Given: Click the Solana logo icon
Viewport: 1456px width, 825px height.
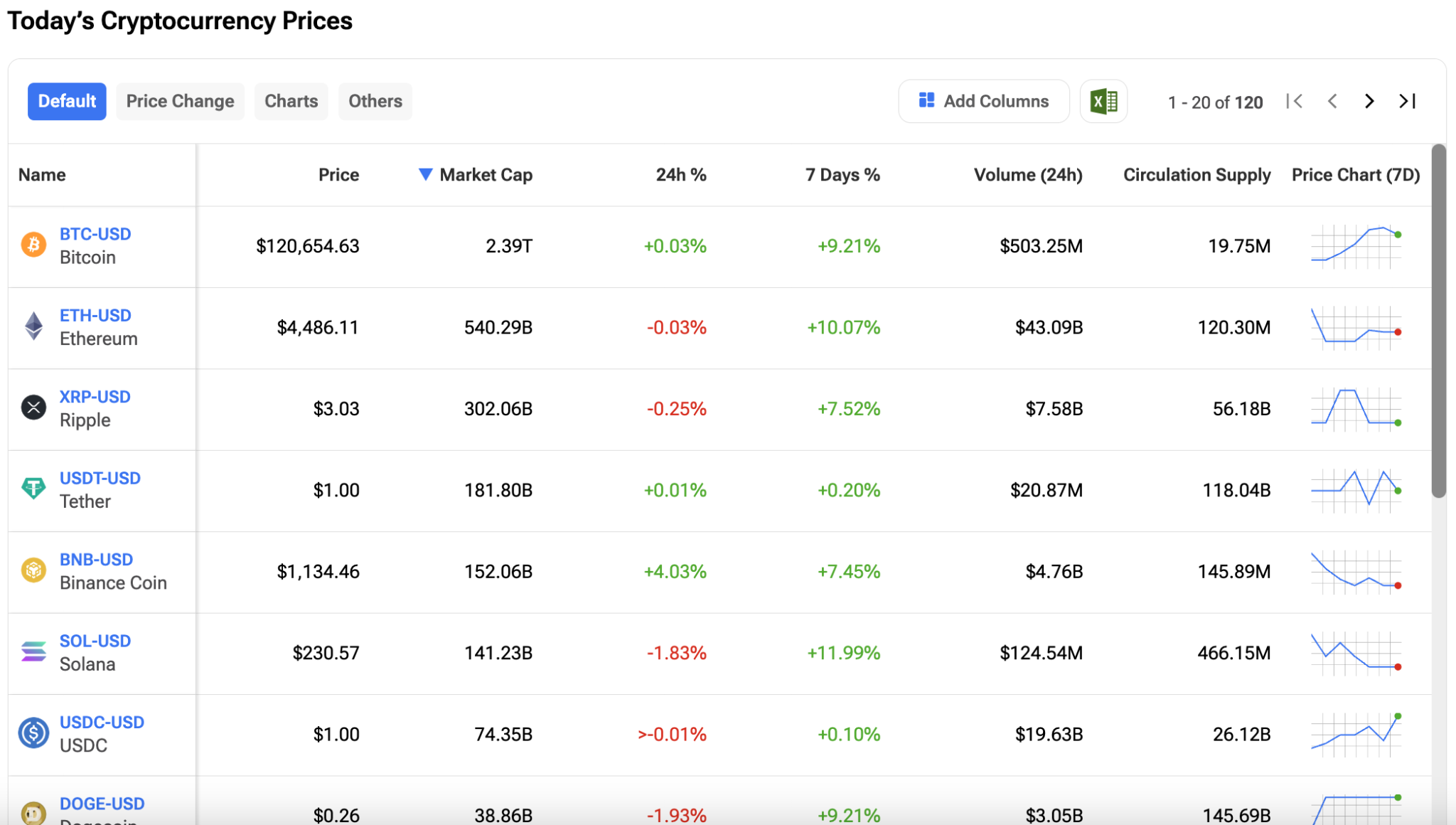Looking at the screenshot, I should point(33,651).
